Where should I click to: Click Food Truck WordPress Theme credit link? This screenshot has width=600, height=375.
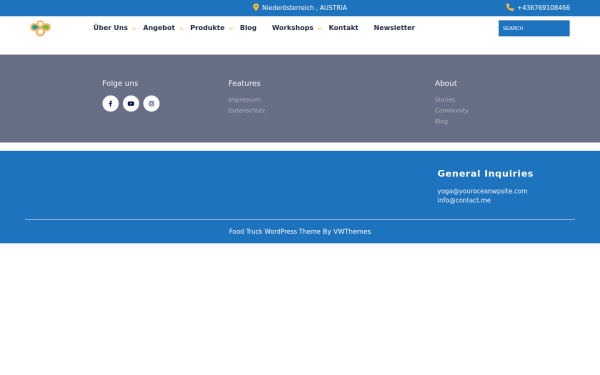point(300,232)
